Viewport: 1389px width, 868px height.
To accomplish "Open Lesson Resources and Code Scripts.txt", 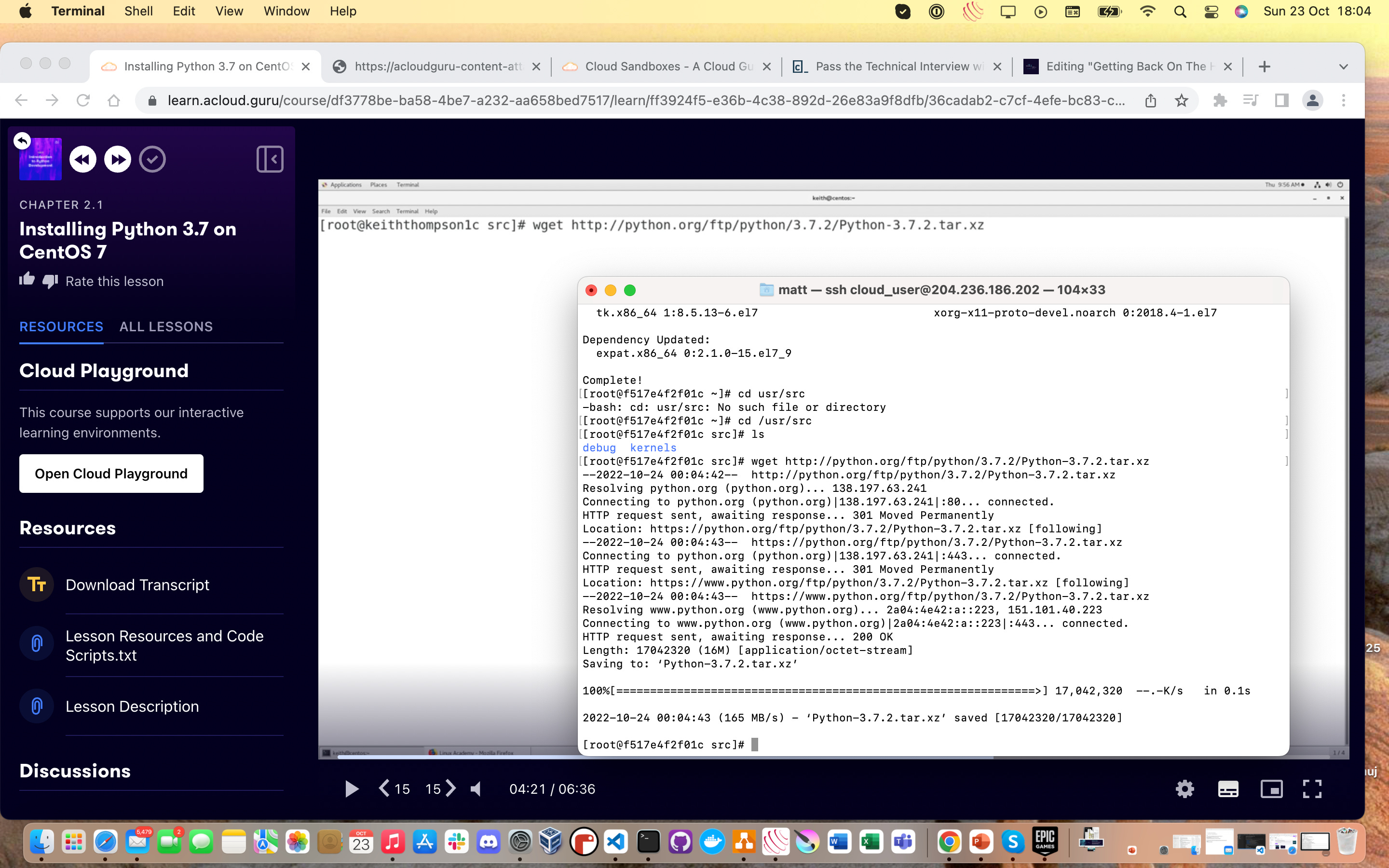I will [164, 645].
